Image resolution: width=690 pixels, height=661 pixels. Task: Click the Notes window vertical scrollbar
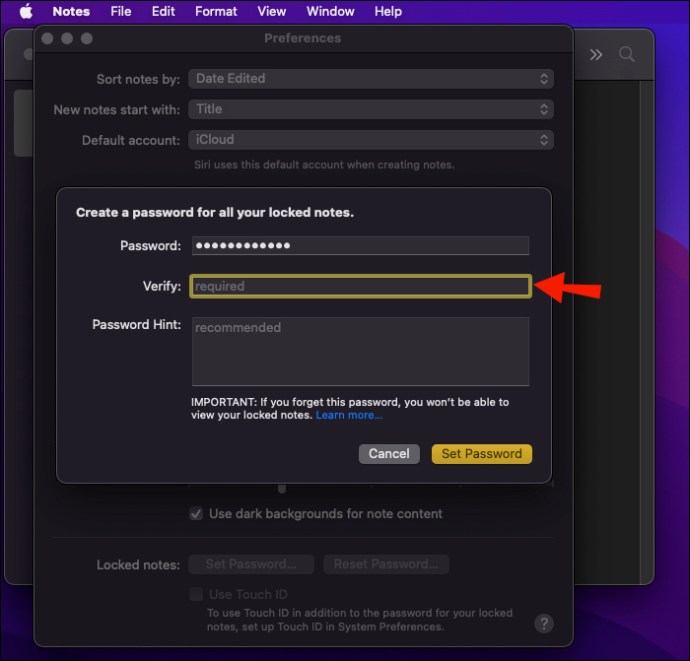point(646,332)
